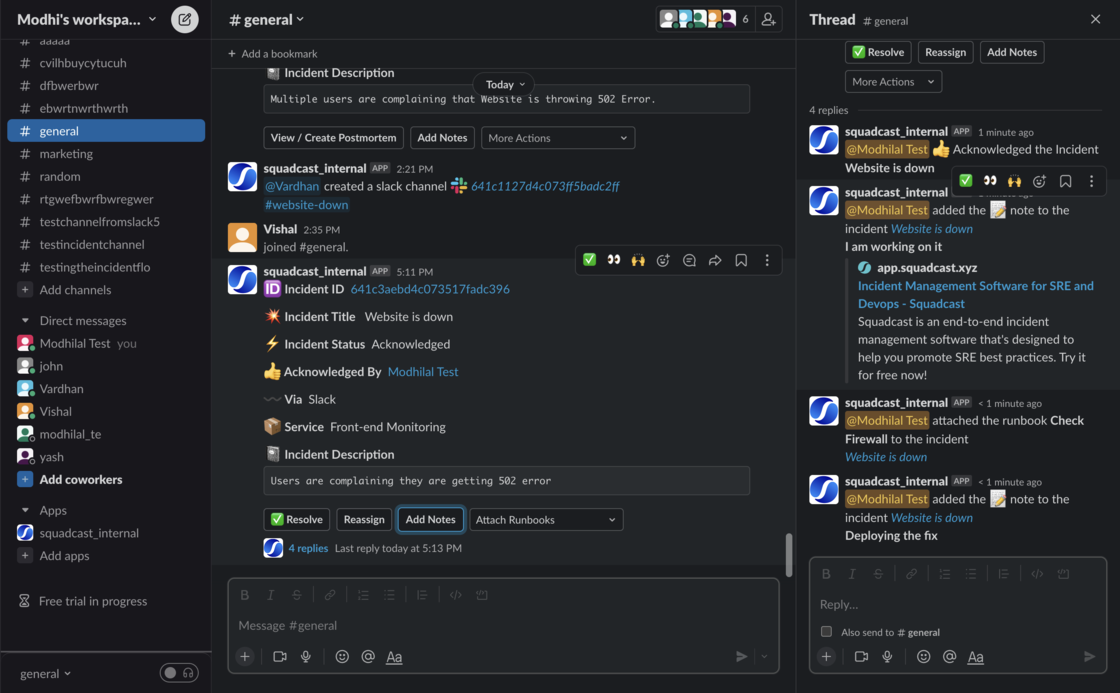Click the channel member avatars count
Screen dimensions: 1120x693
pyautogui.click(x=704, y=19)
